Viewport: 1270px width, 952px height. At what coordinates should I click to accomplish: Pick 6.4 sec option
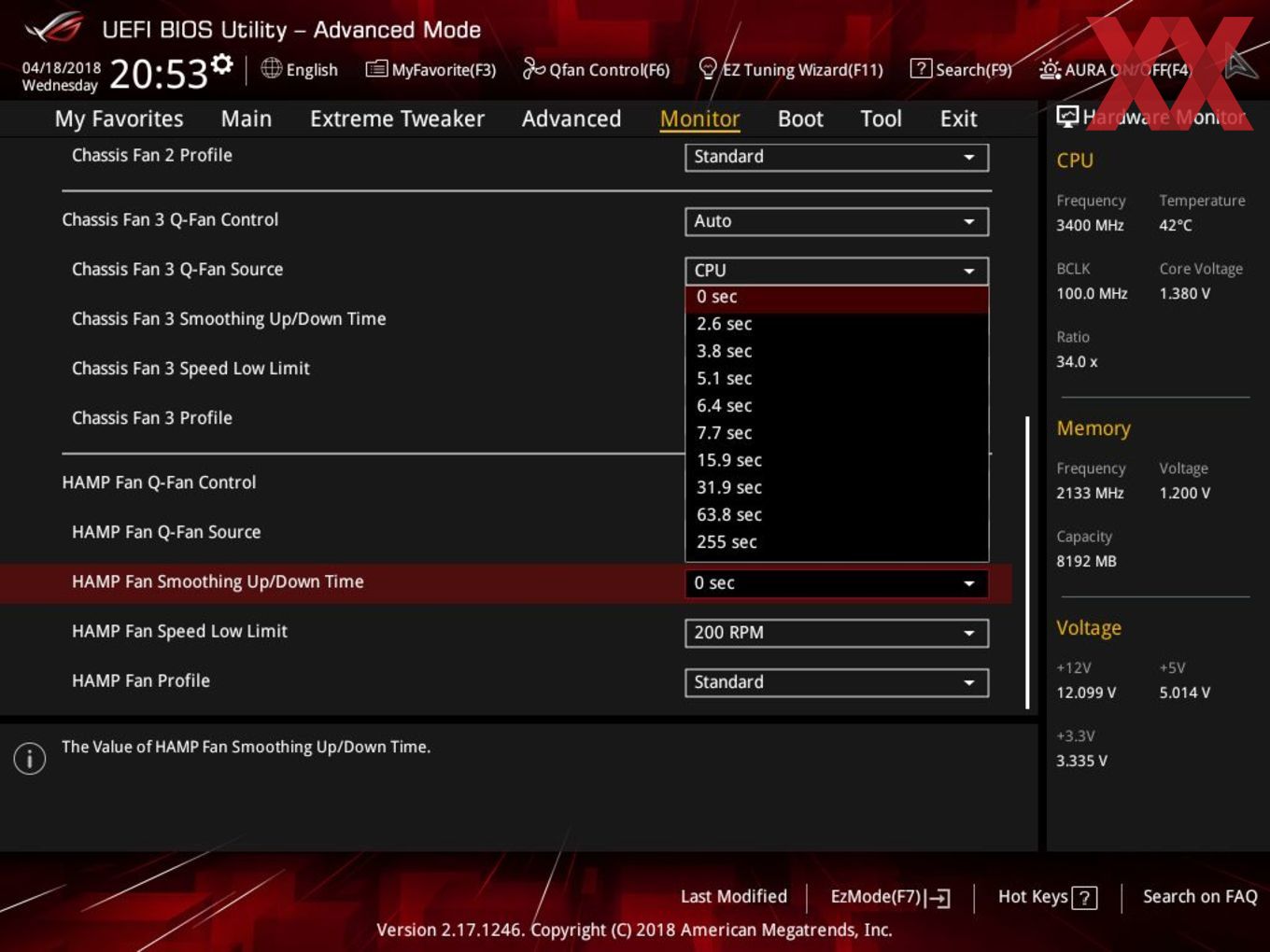(837, 405)
